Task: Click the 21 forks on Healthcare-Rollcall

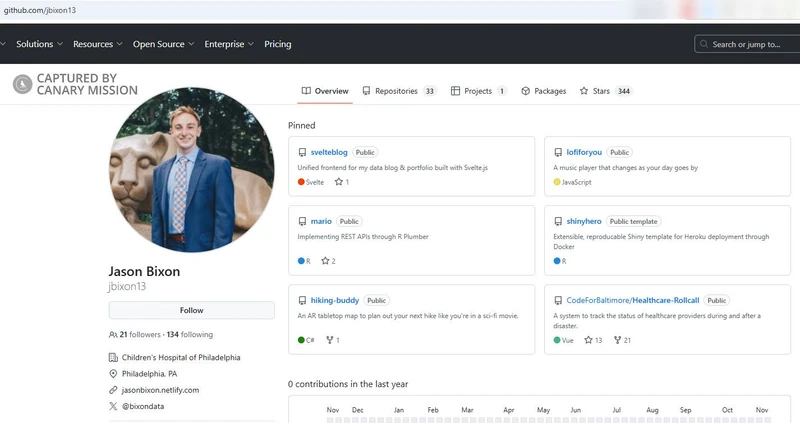Action: (x=622, y=340)
